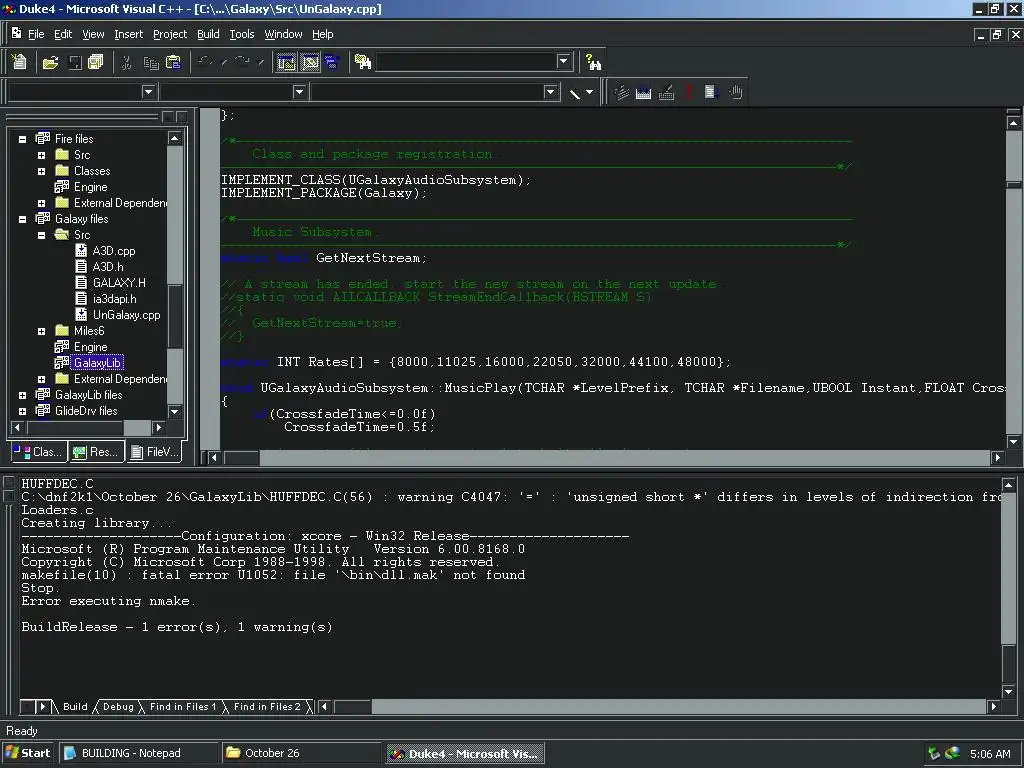Click the code editor scroll-up arrow
This screenshot has height=768, width=1024.
tap(1013, 123)
